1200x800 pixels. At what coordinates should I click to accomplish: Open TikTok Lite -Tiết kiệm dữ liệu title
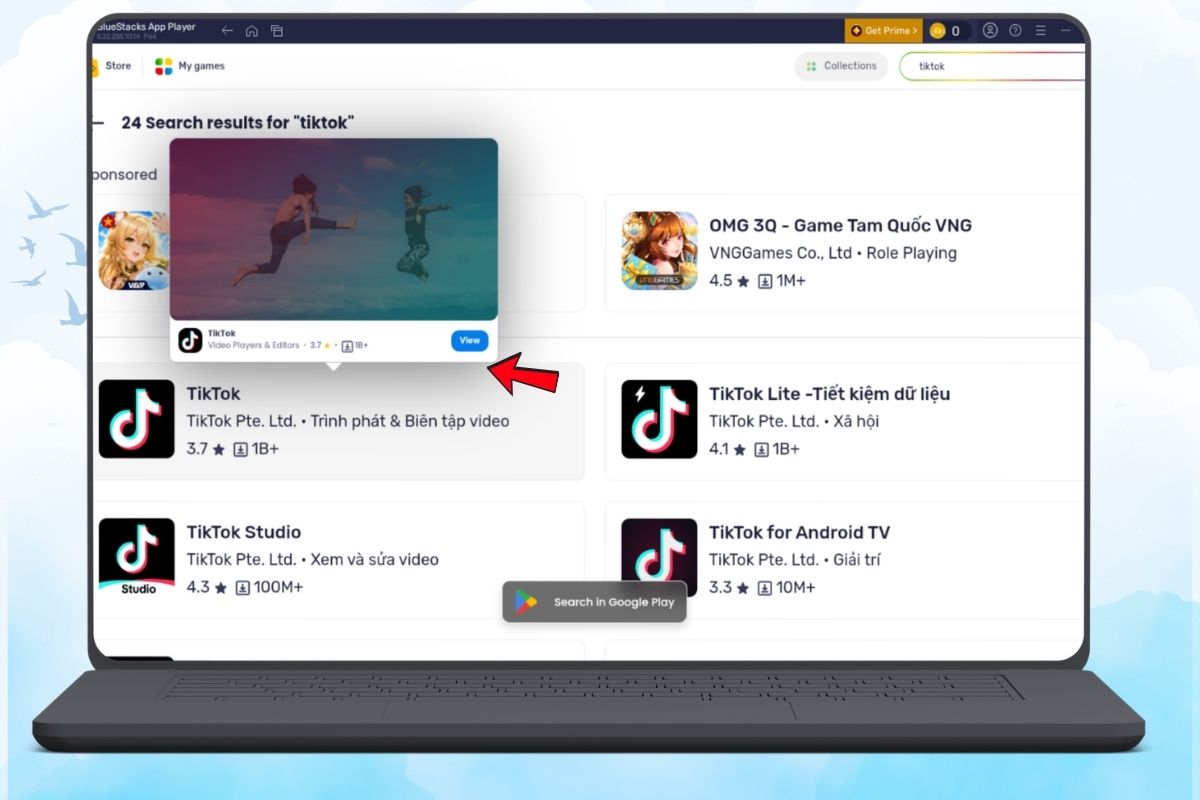pyautogui.click(x=829, y=394)
